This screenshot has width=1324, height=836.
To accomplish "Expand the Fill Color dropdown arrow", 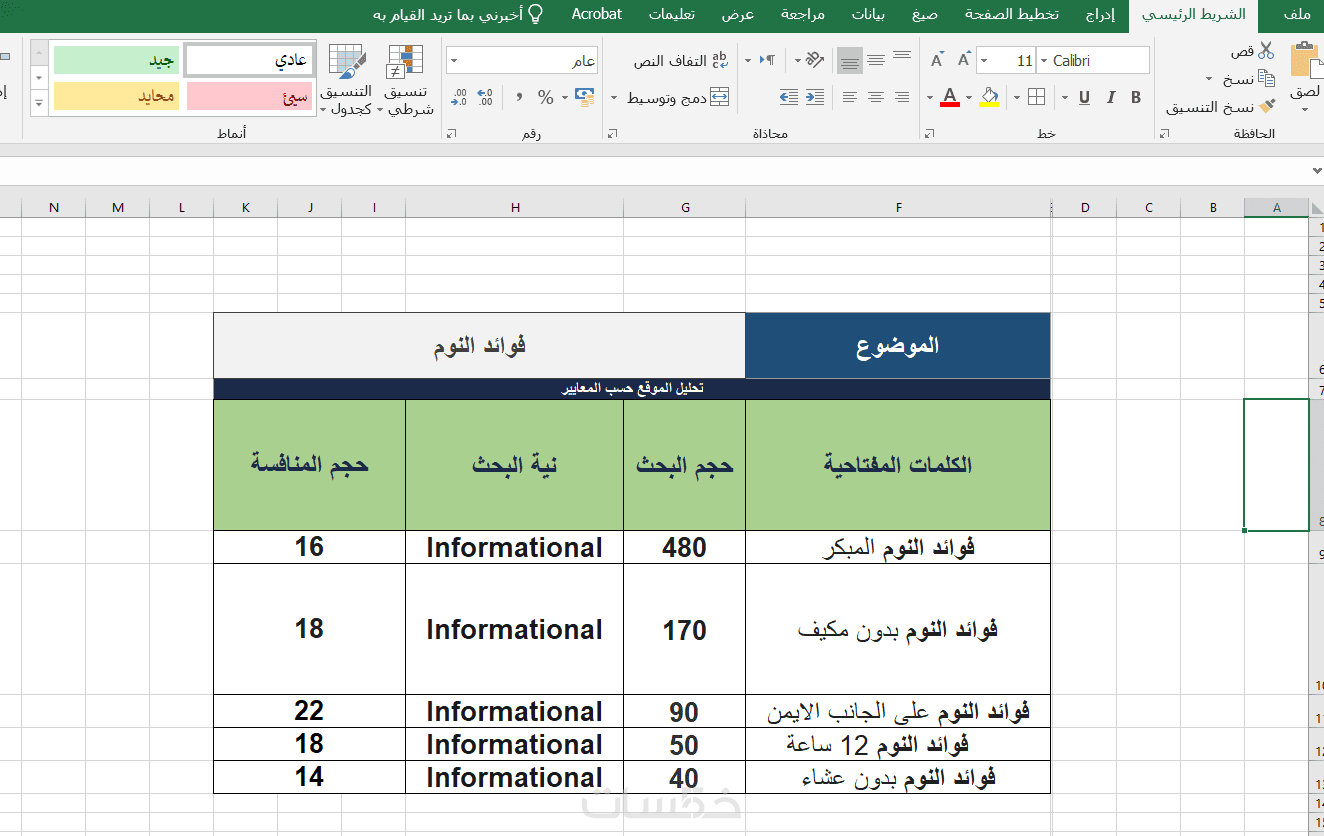I will point(971,97).
